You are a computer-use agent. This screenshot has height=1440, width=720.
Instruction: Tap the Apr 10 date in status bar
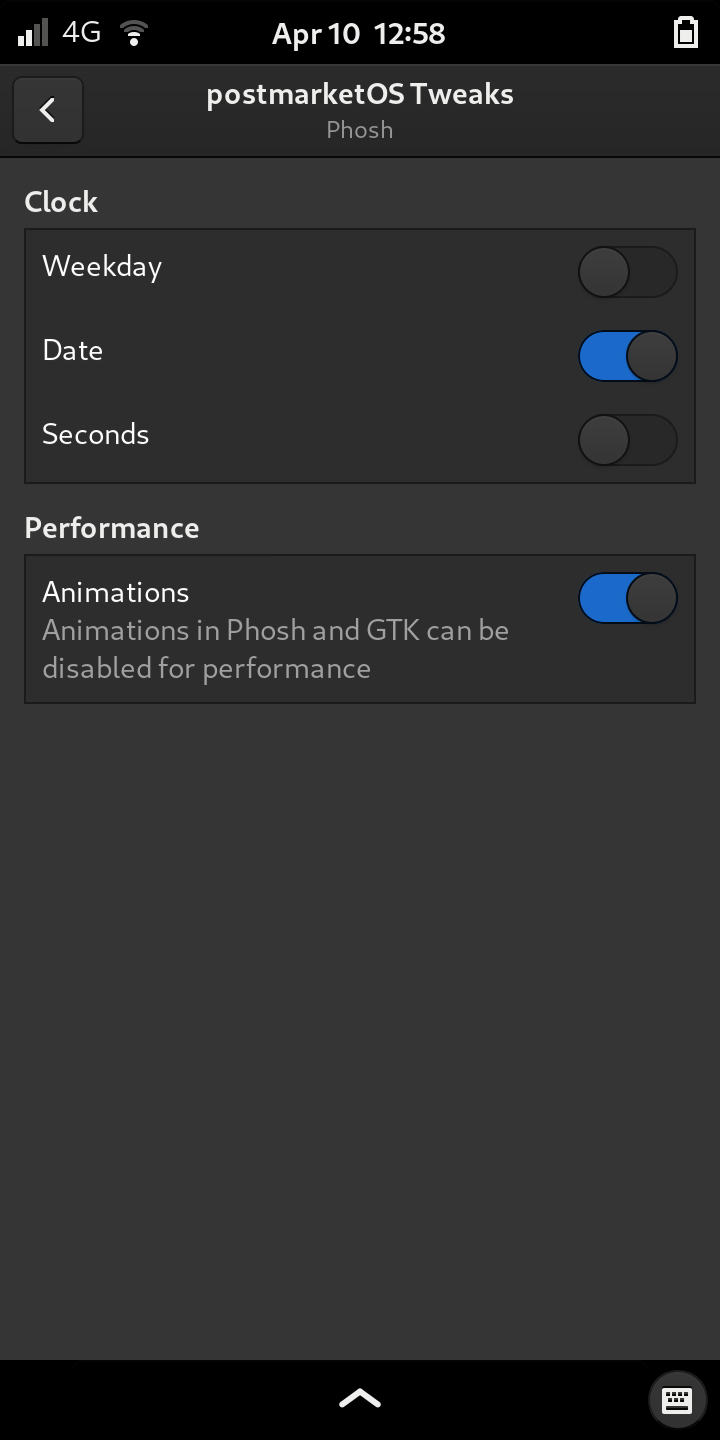312,33
